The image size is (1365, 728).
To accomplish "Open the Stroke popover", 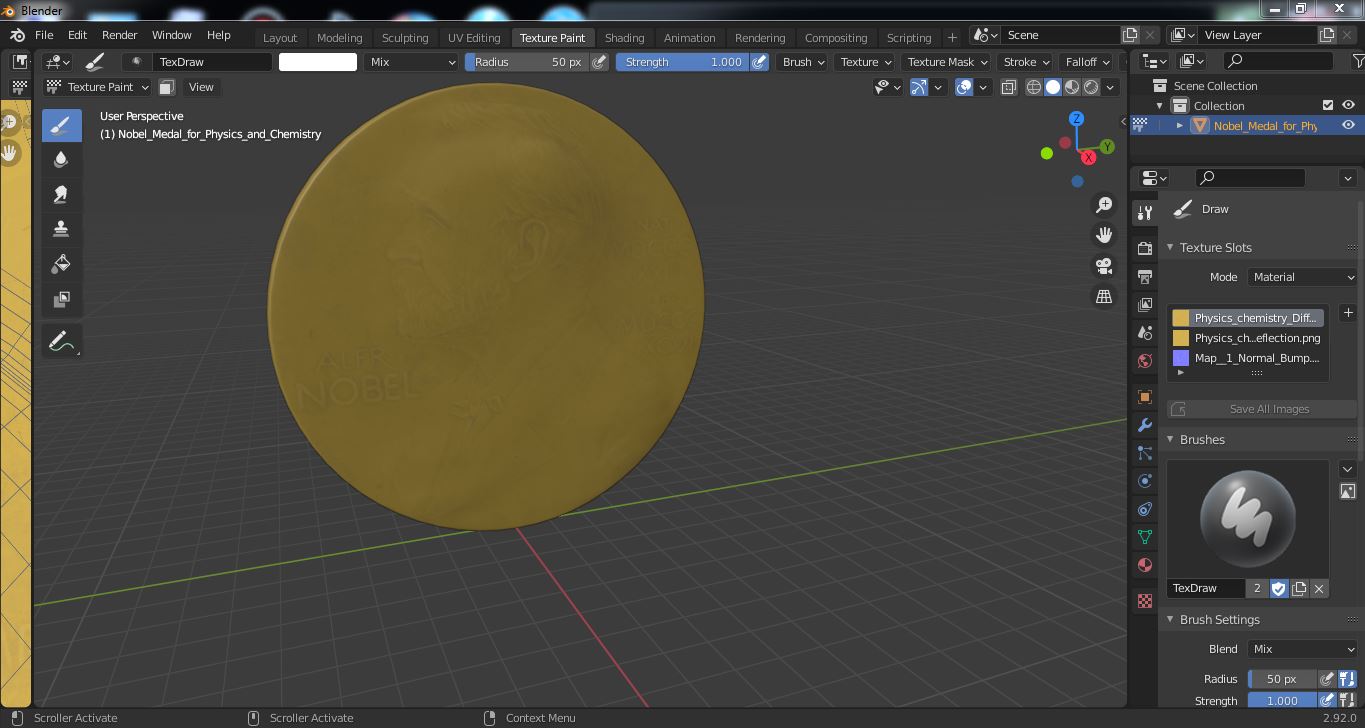I will click(1026, 62).
